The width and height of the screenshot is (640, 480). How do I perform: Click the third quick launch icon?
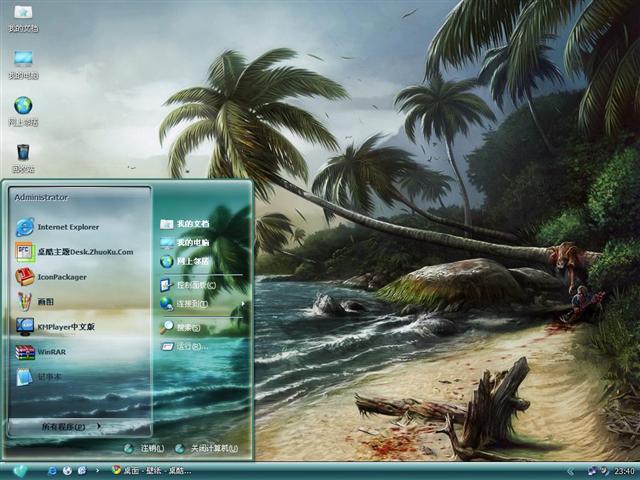pyautogui.click(x=82, y=471)
